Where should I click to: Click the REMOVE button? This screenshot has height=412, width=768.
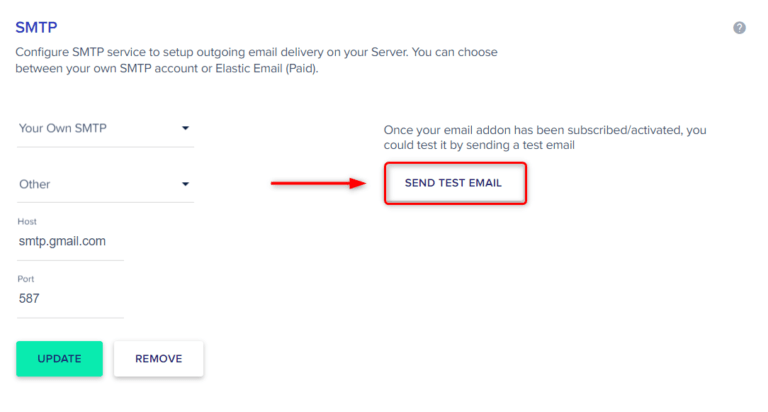[158, 359]
